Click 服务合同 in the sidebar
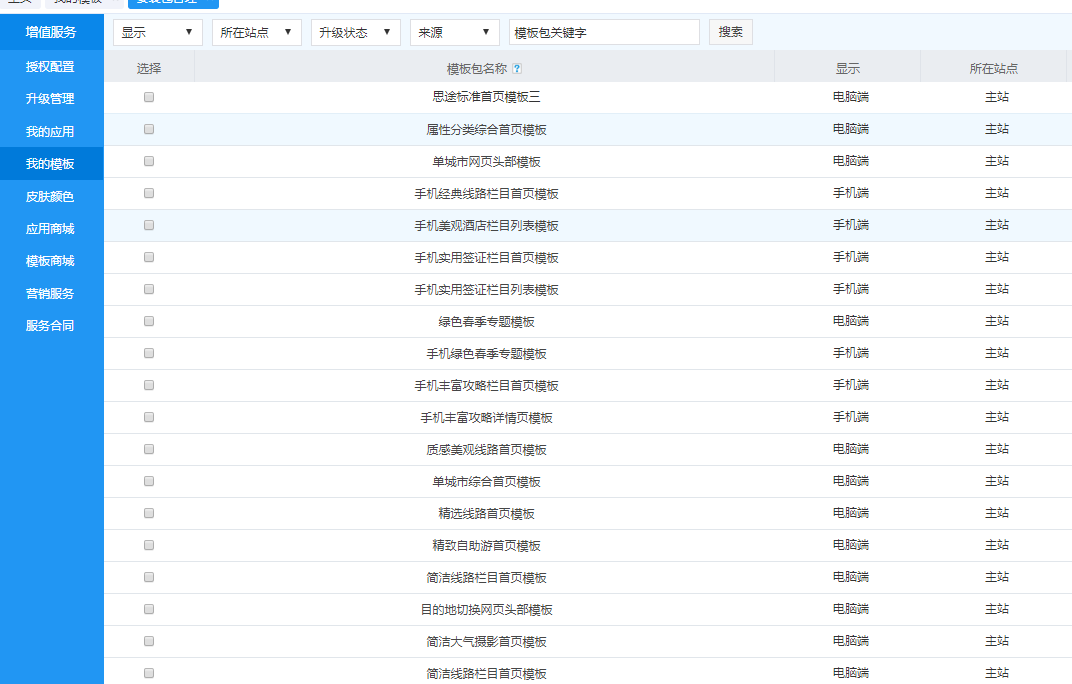This screenshot has width=1072, height=684. click(50, 326)
